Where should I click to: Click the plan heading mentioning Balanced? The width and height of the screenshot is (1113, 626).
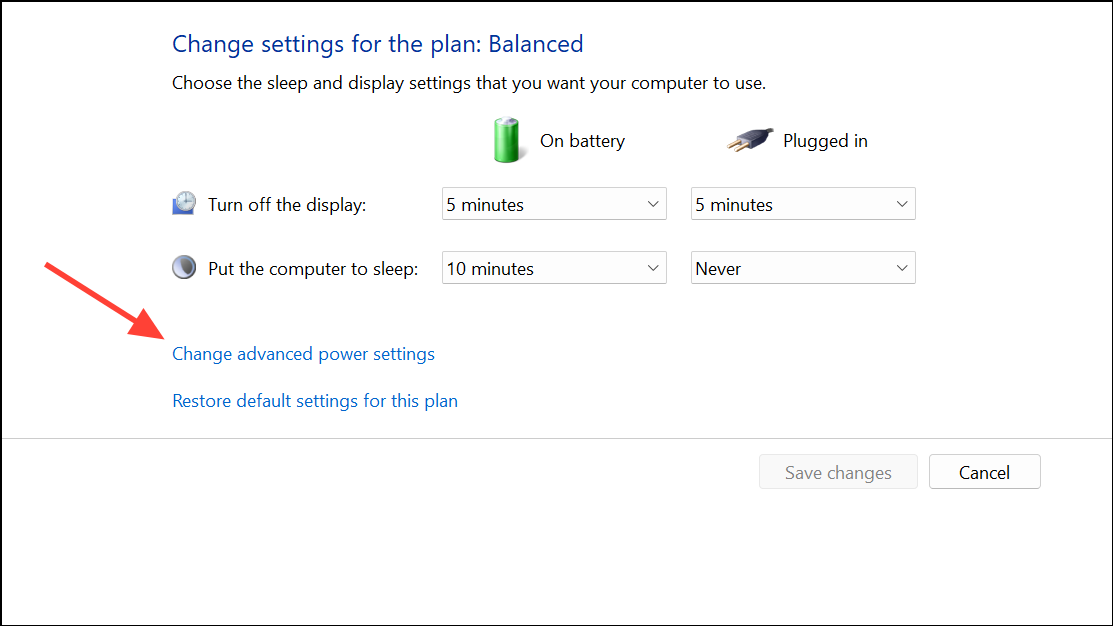pyautogui.click(x=377, y=44)
